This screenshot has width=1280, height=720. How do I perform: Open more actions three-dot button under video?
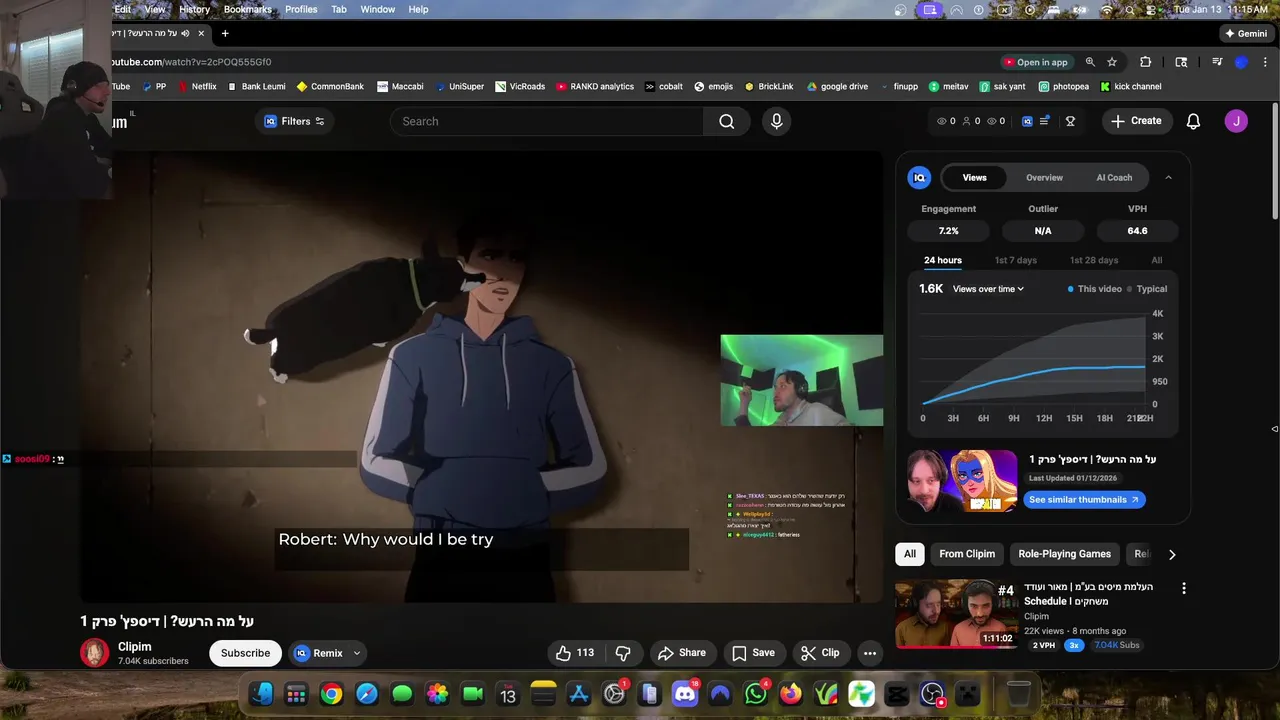pos(870,653)
